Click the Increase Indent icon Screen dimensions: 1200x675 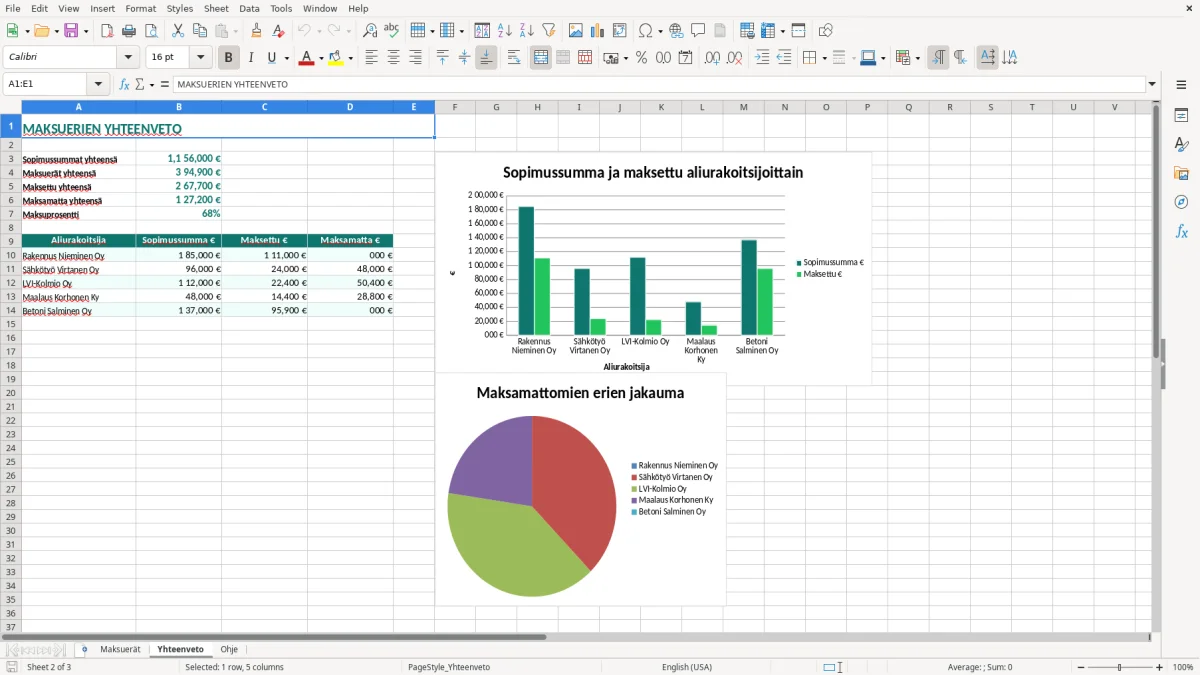(762, 58)
